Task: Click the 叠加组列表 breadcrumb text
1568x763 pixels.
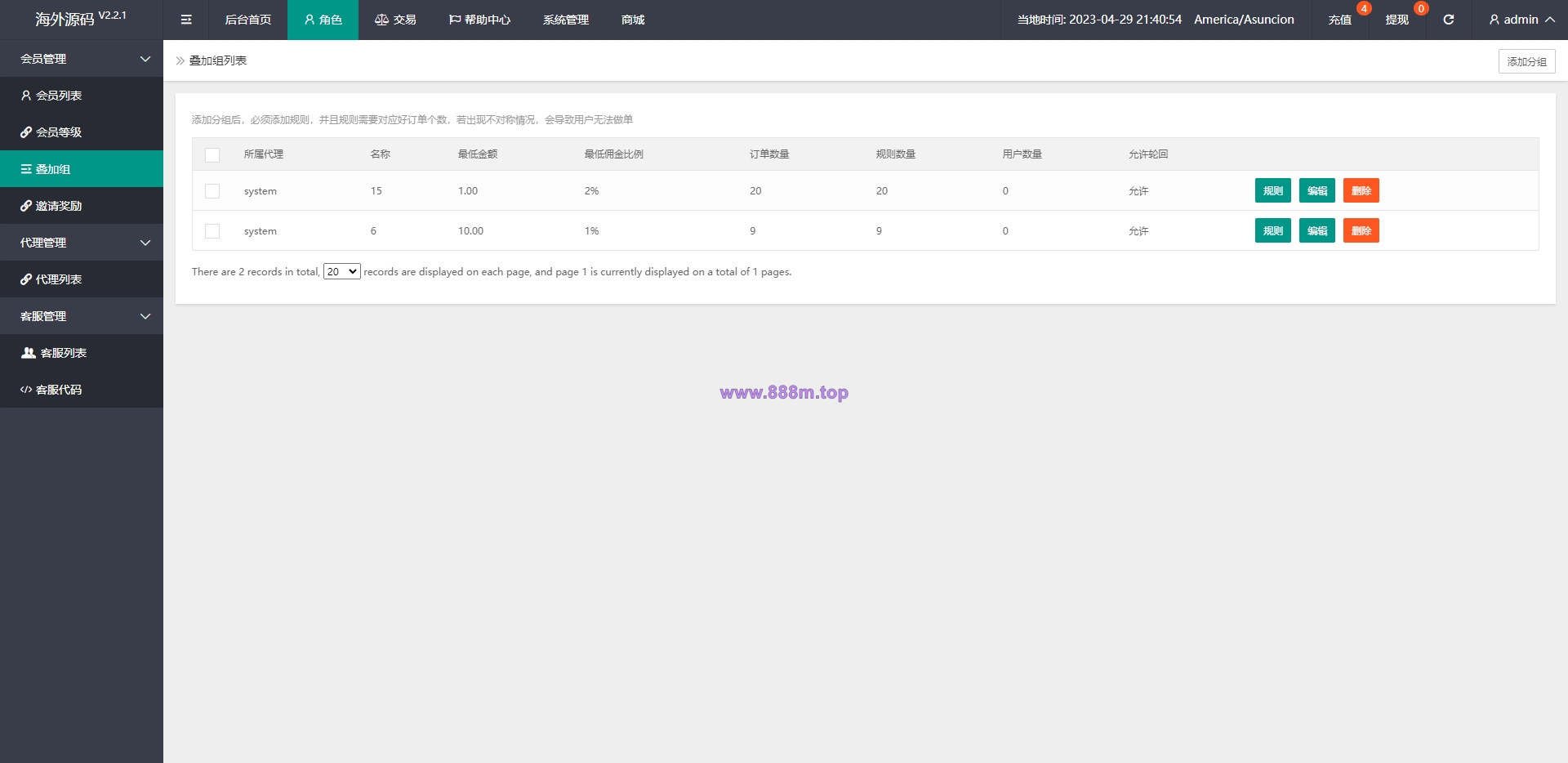Action: 218,60
